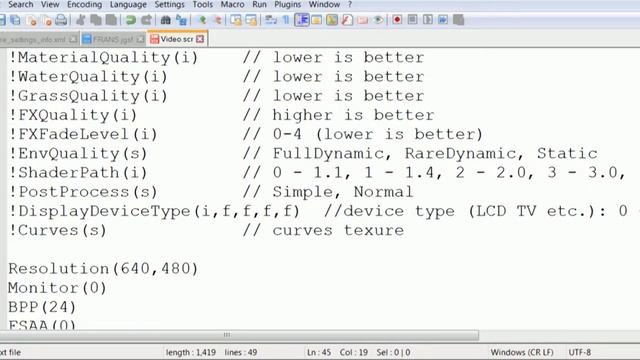
Task: Click the Copy toolbar icon
Action: (x=96, y=20)
